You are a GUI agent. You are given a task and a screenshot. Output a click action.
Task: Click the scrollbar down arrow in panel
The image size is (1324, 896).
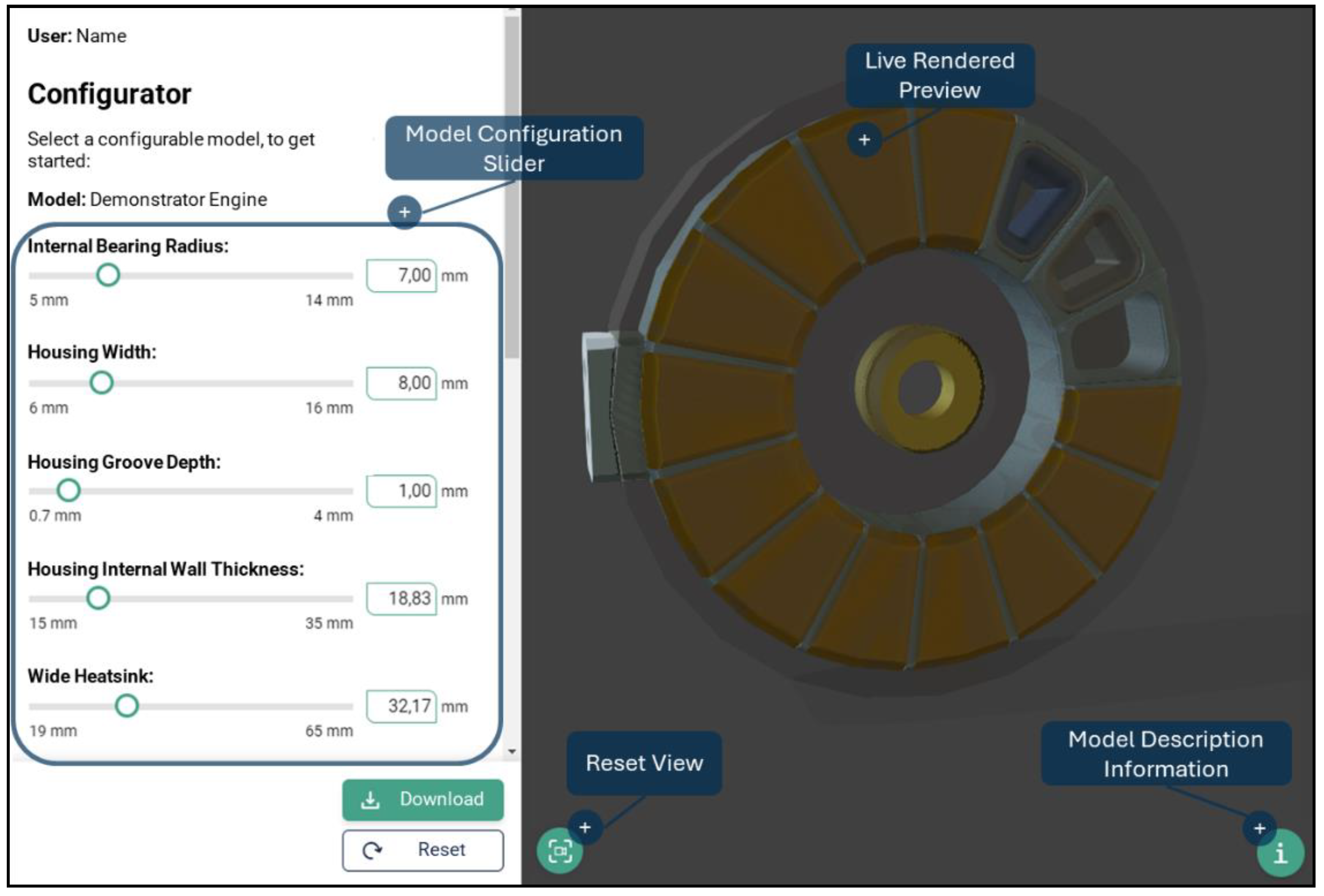[x=512, y=751]
